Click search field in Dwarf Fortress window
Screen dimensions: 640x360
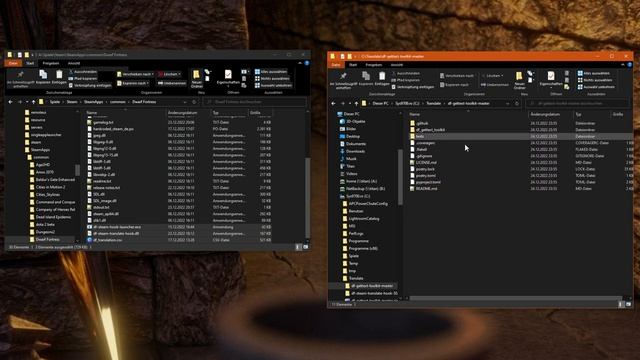(x=255, y=102)
